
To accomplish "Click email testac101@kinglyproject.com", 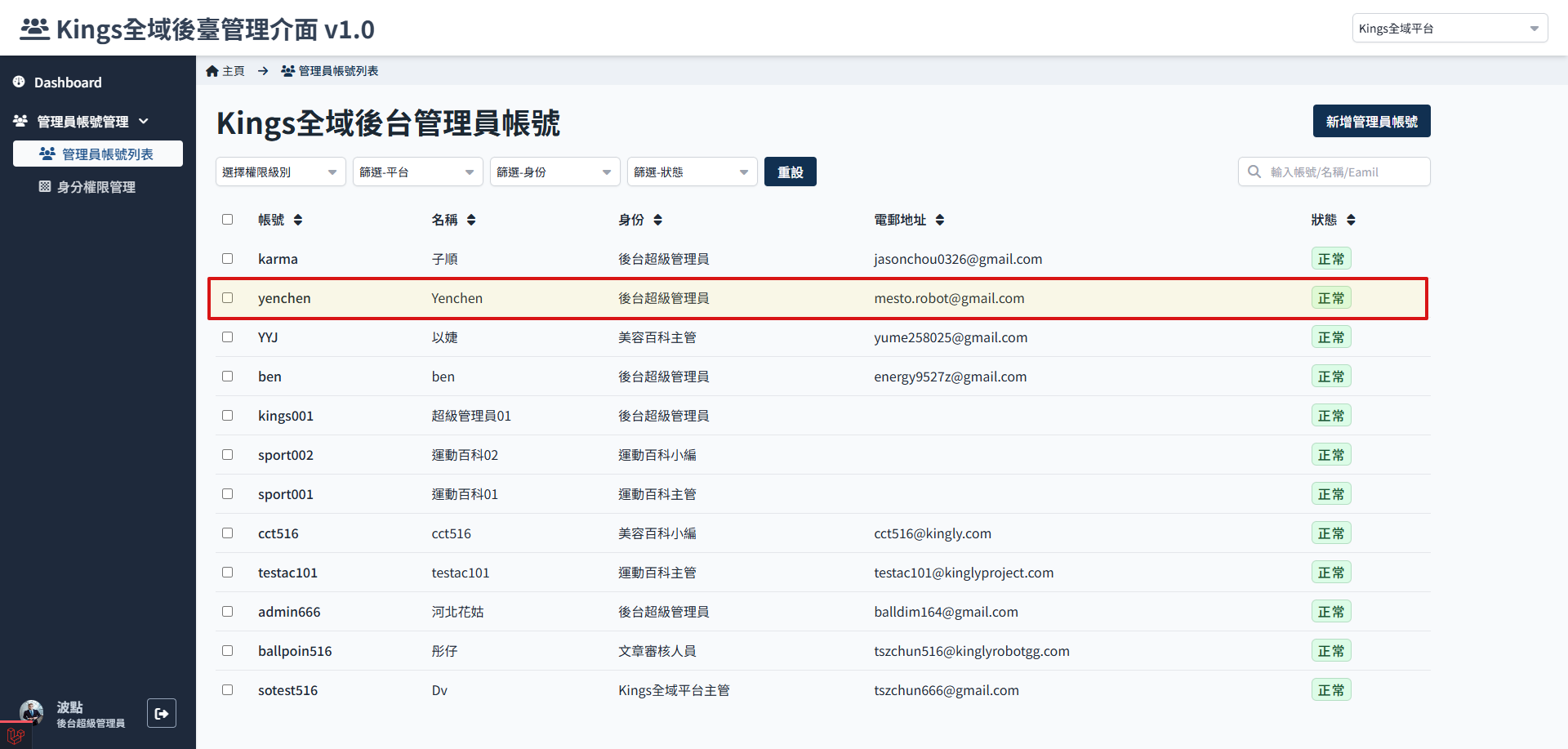I will coord(964,573).
